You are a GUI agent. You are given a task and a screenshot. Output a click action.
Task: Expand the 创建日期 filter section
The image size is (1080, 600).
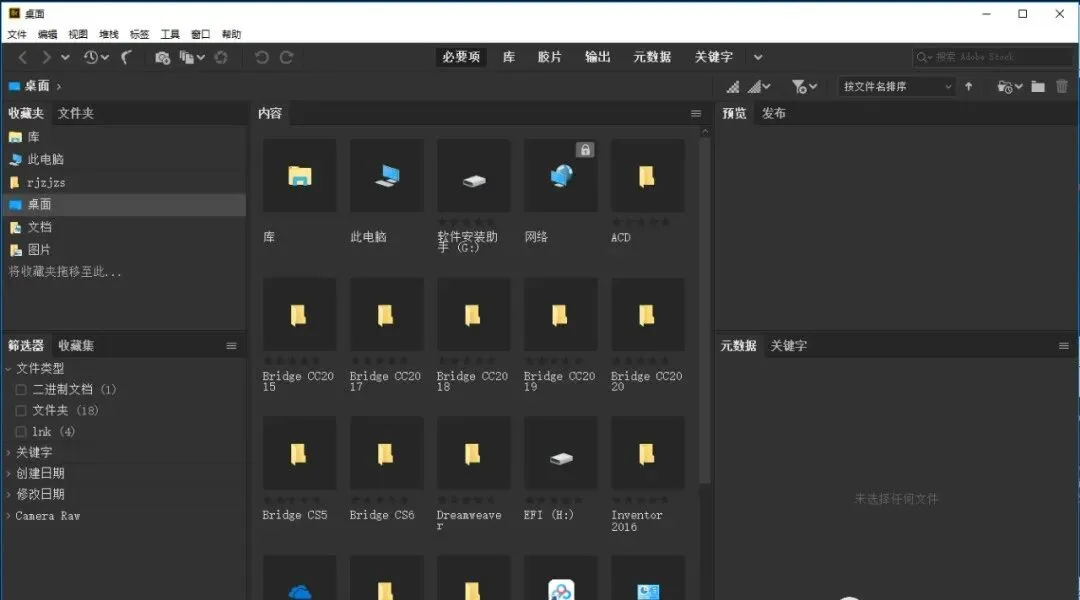pos(8,473)
